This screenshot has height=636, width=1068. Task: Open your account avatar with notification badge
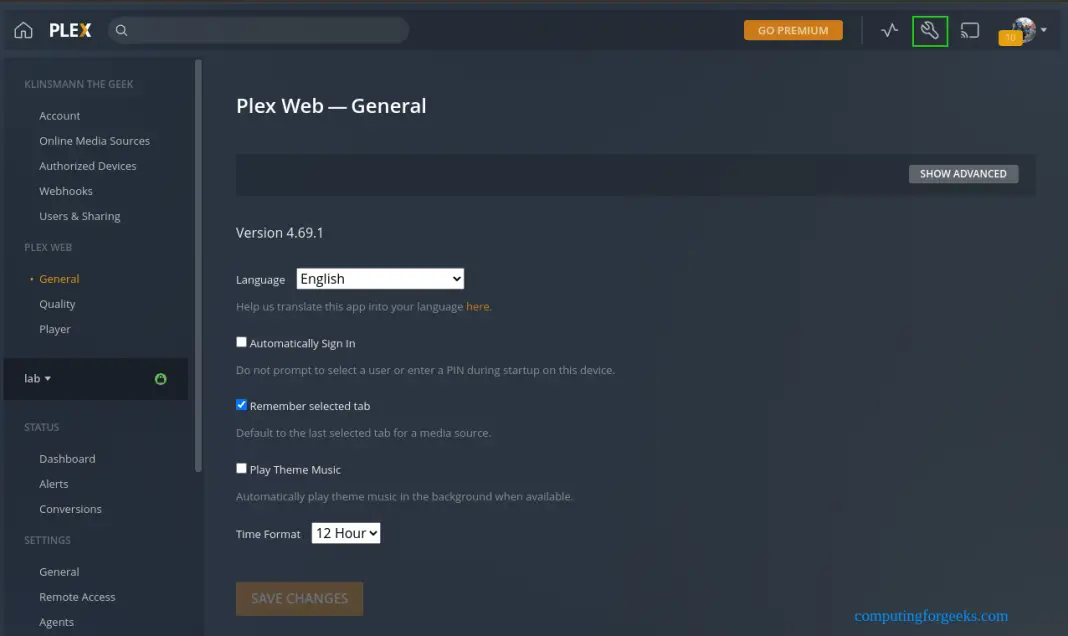pos(1019,30)
